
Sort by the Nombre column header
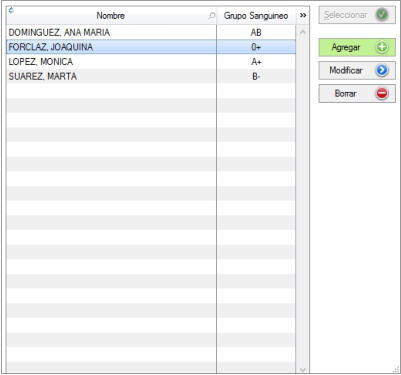click(x=111, y=16)
